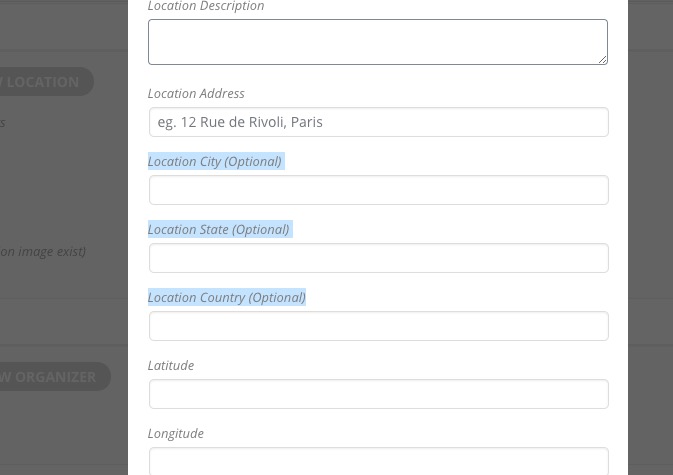
Task: Grab the Location Description textarea resize handle
Action: [603, 60]
